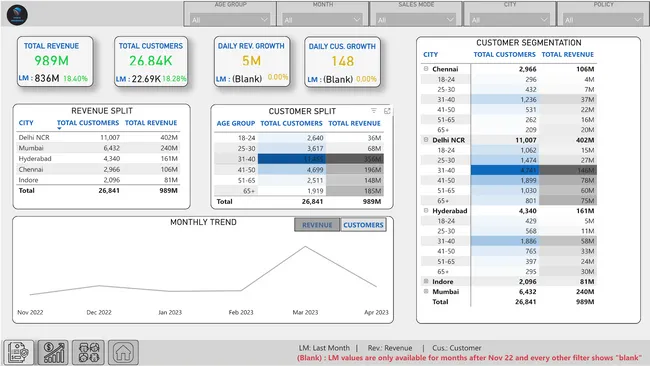
Task: Click the Nov 2022 axis label
Action: 30,312
